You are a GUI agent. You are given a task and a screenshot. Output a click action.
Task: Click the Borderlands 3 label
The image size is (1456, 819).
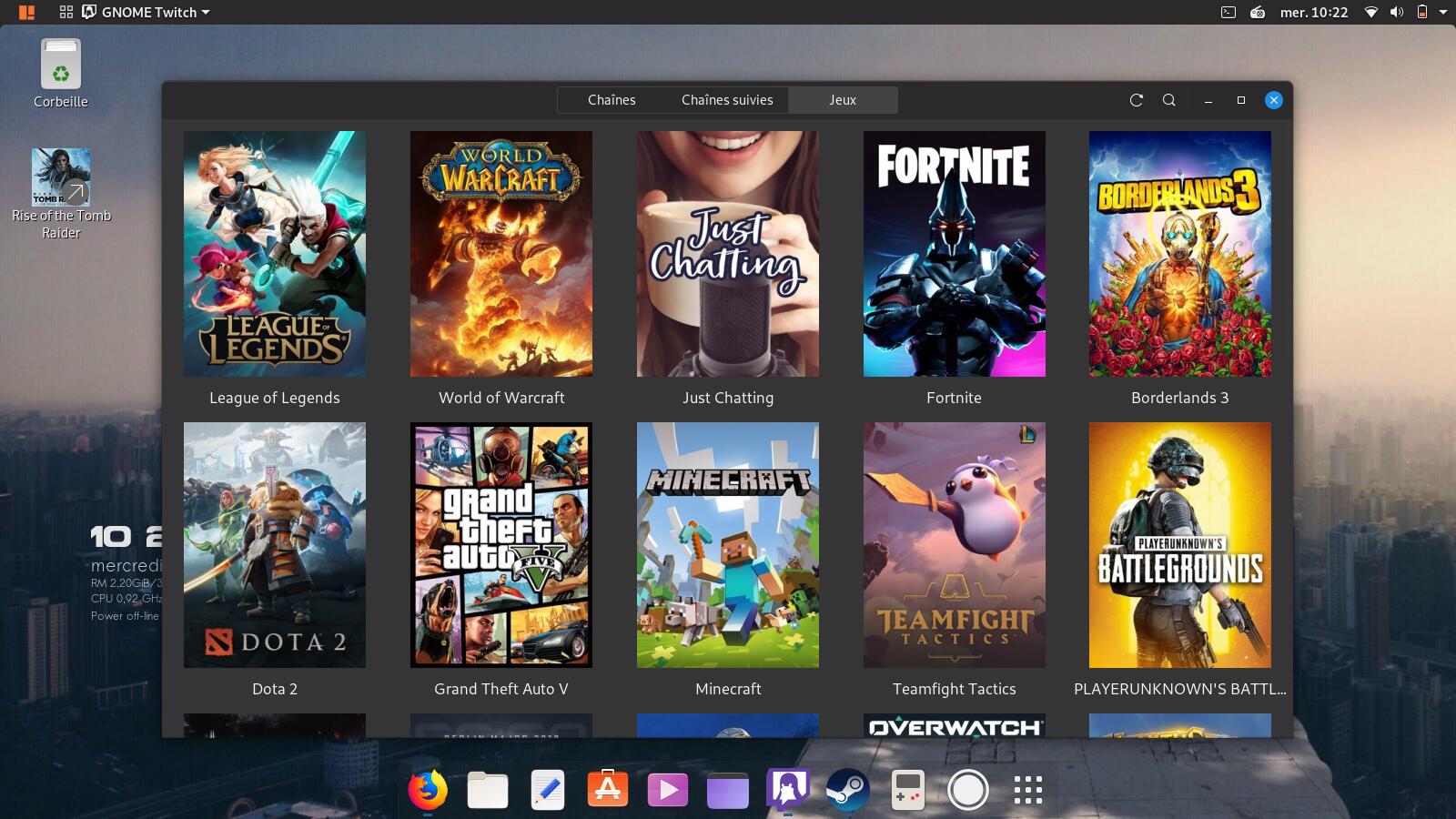tap(1180, 398)
